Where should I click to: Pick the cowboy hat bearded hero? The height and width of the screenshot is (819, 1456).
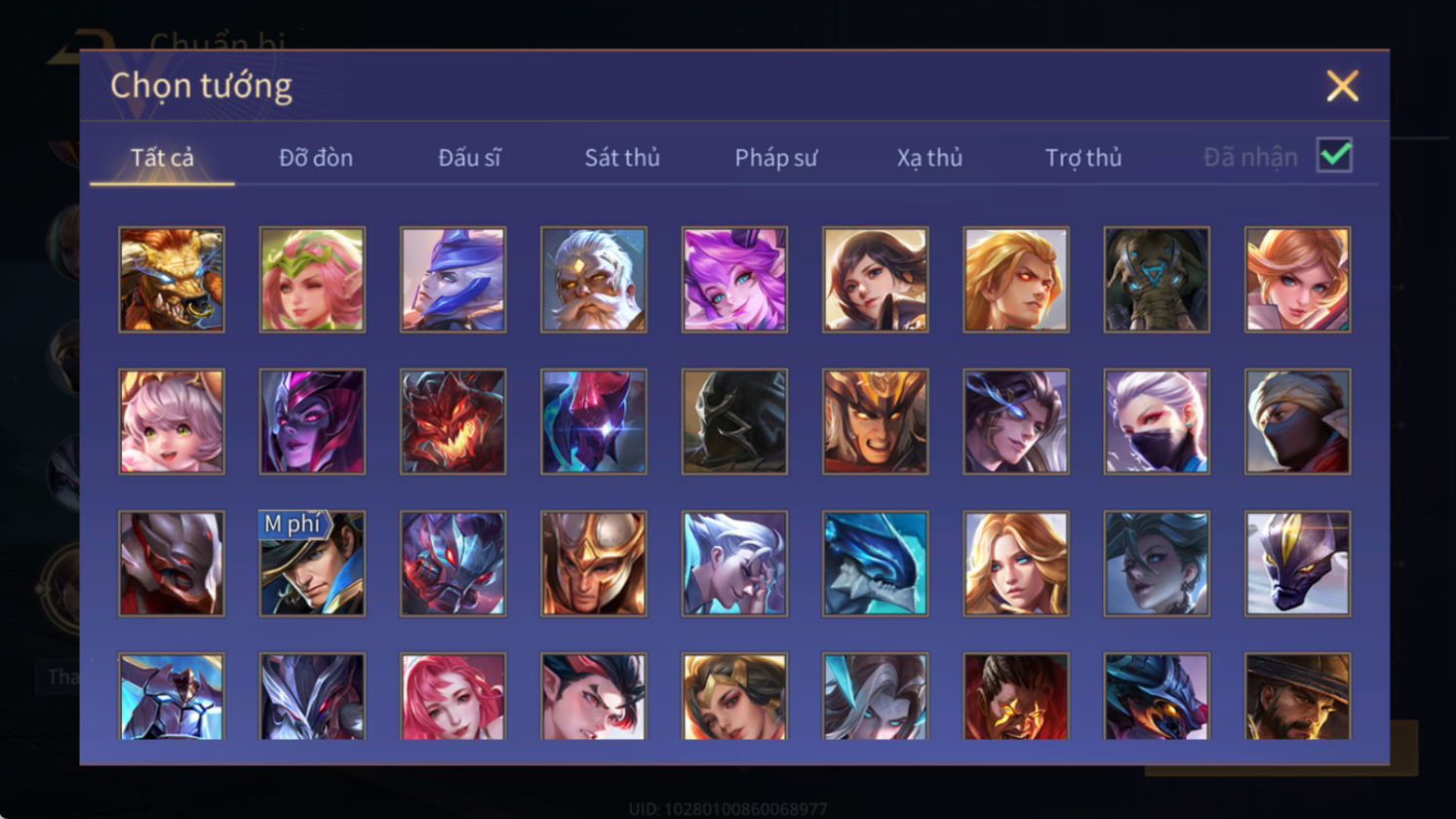point(1297,696)
